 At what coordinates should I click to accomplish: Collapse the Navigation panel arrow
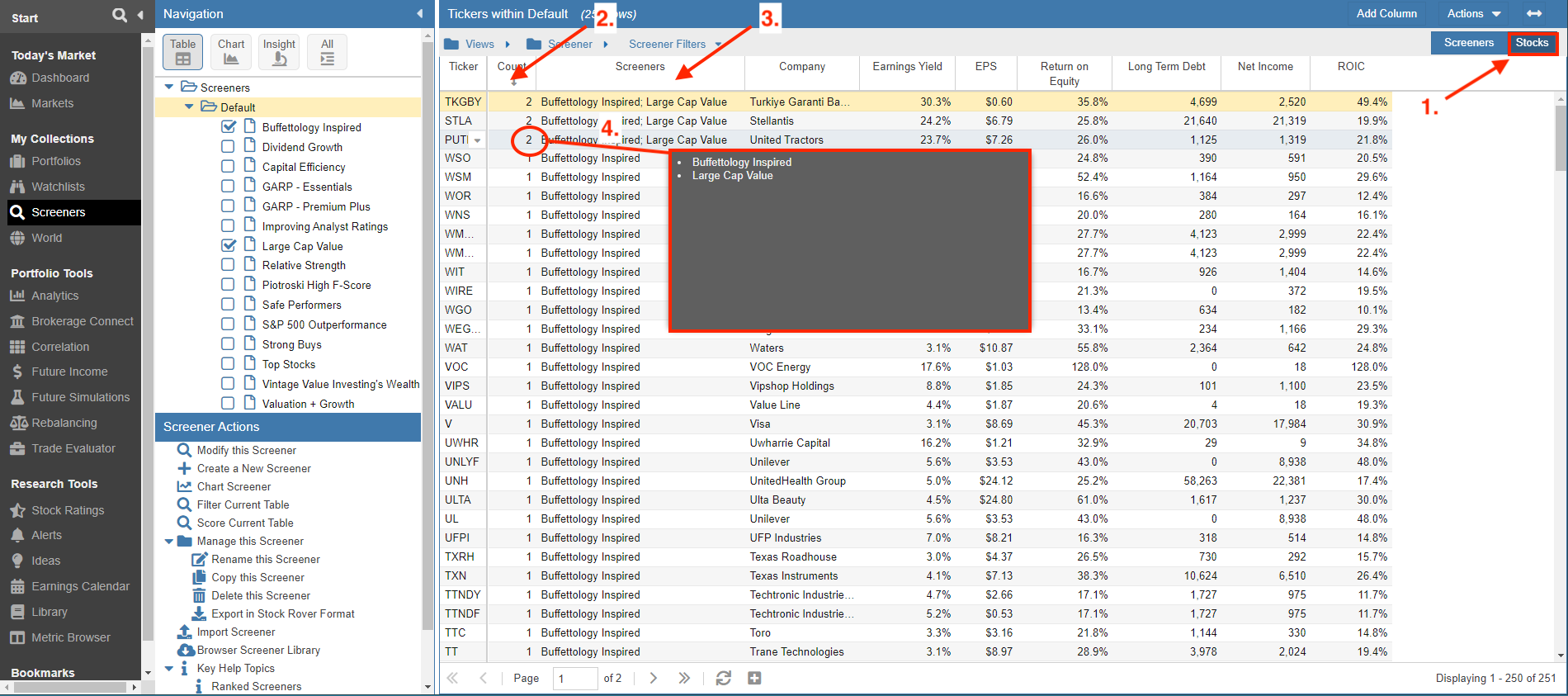click(419, 14)
